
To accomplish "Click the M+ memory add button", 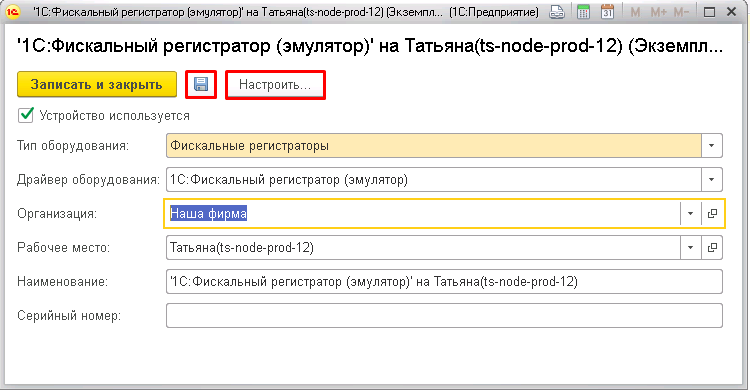I will pyautogui.click(x=659, y=12).
